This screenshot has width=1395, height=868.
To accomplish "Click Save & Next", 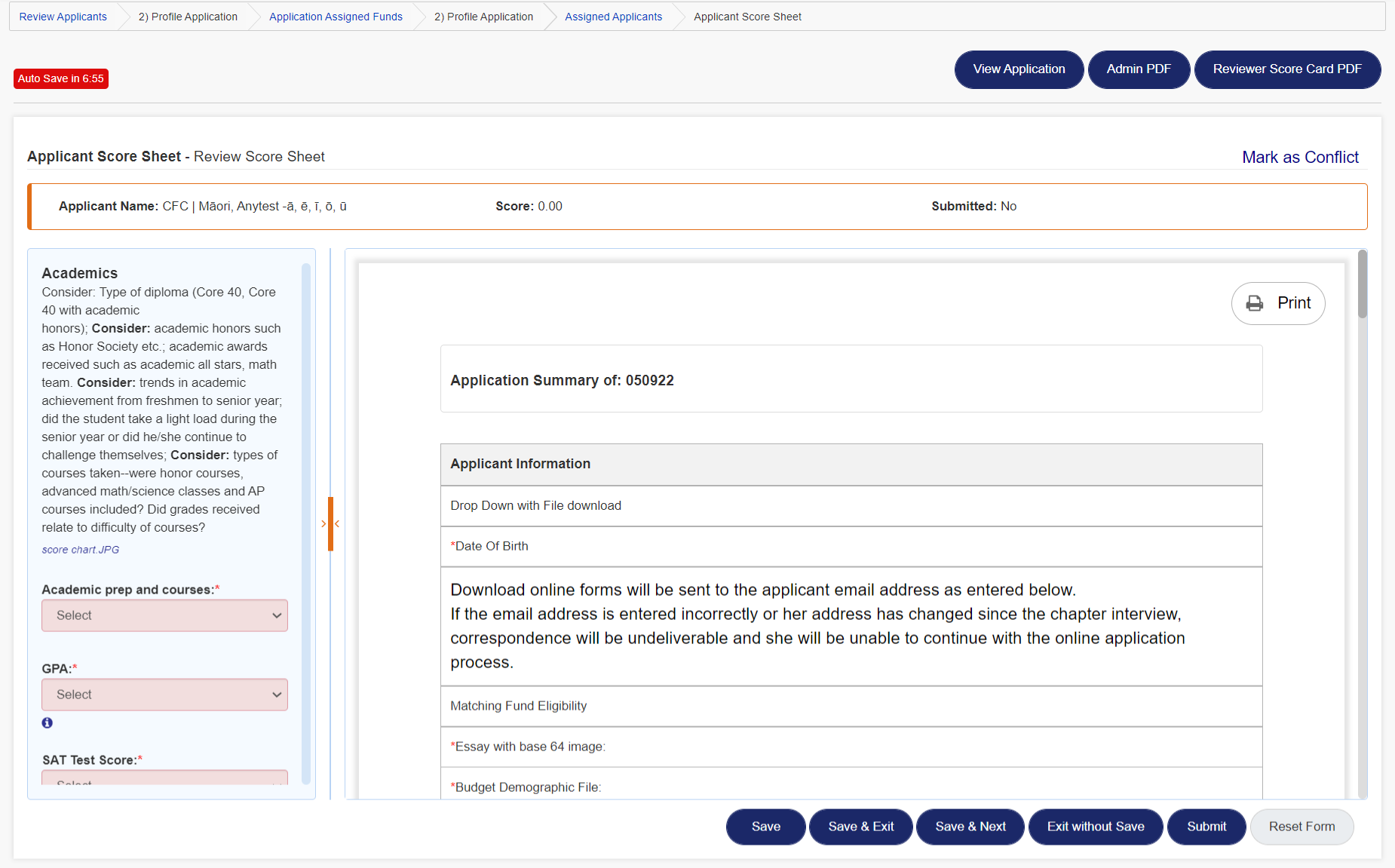I will 970,827.
